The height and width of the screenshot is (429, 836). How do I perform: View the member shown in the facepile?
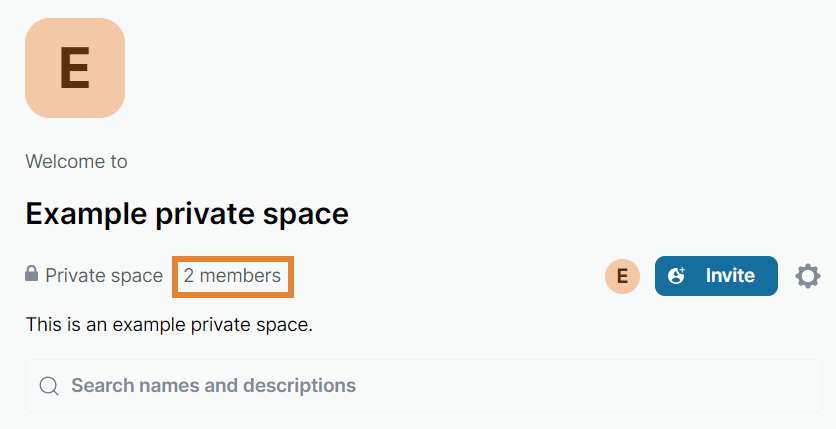point(622,276)
